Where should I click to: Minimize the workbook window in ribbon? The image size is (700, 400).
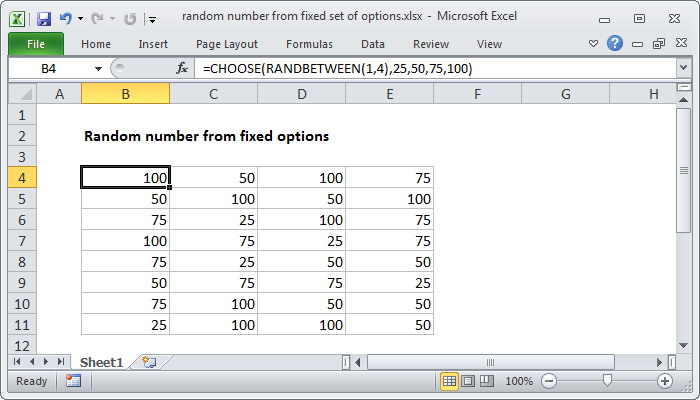coord(638,44)
